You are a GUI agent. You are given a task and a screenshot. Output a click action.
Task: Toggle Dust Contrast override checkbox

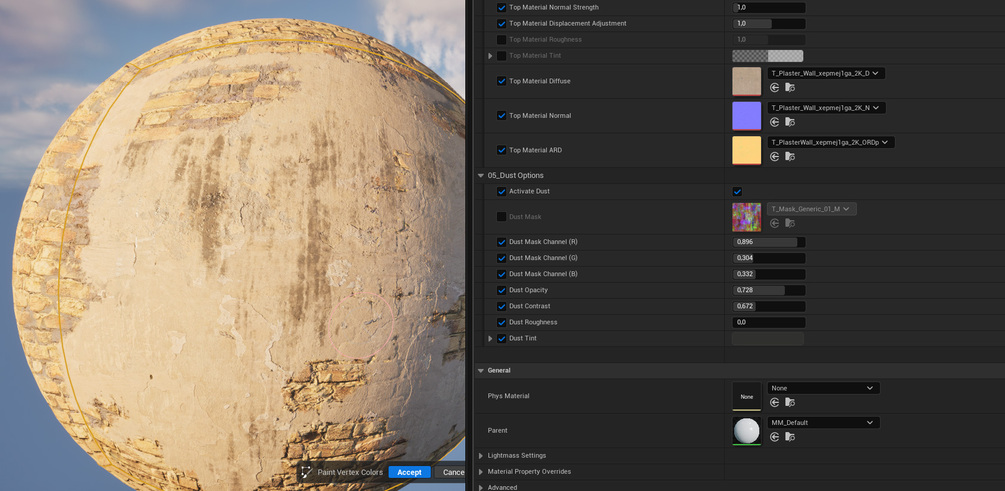[501, 306]
